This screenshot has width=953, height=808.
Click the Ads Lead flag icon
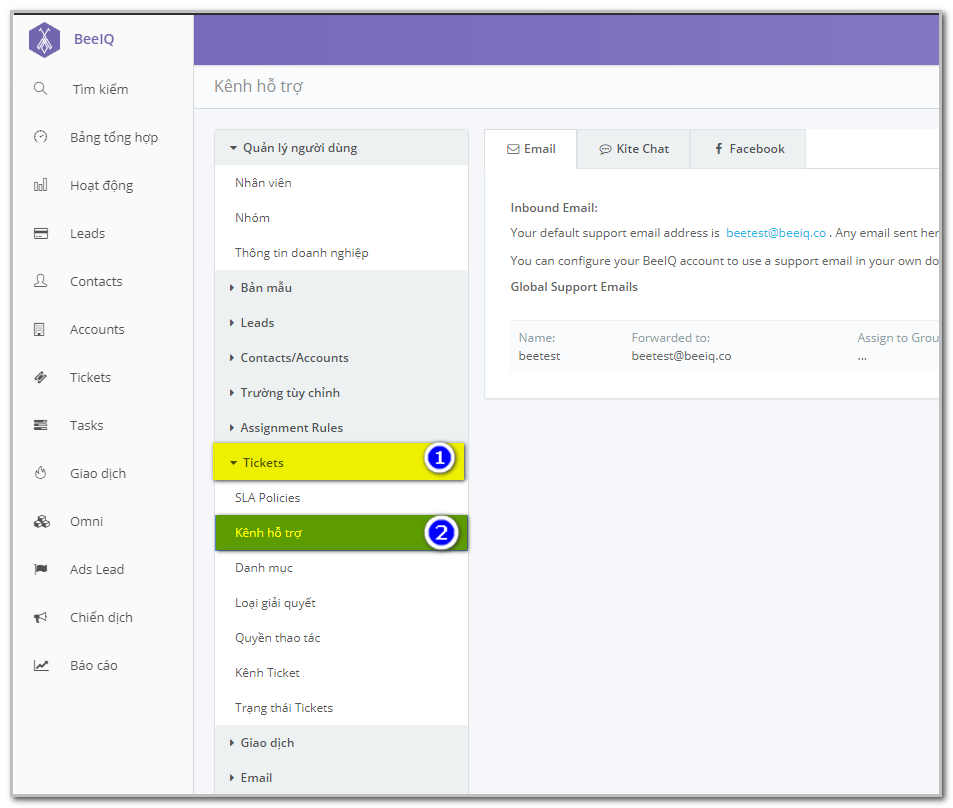pyautogui.click(x=41, y=569)
